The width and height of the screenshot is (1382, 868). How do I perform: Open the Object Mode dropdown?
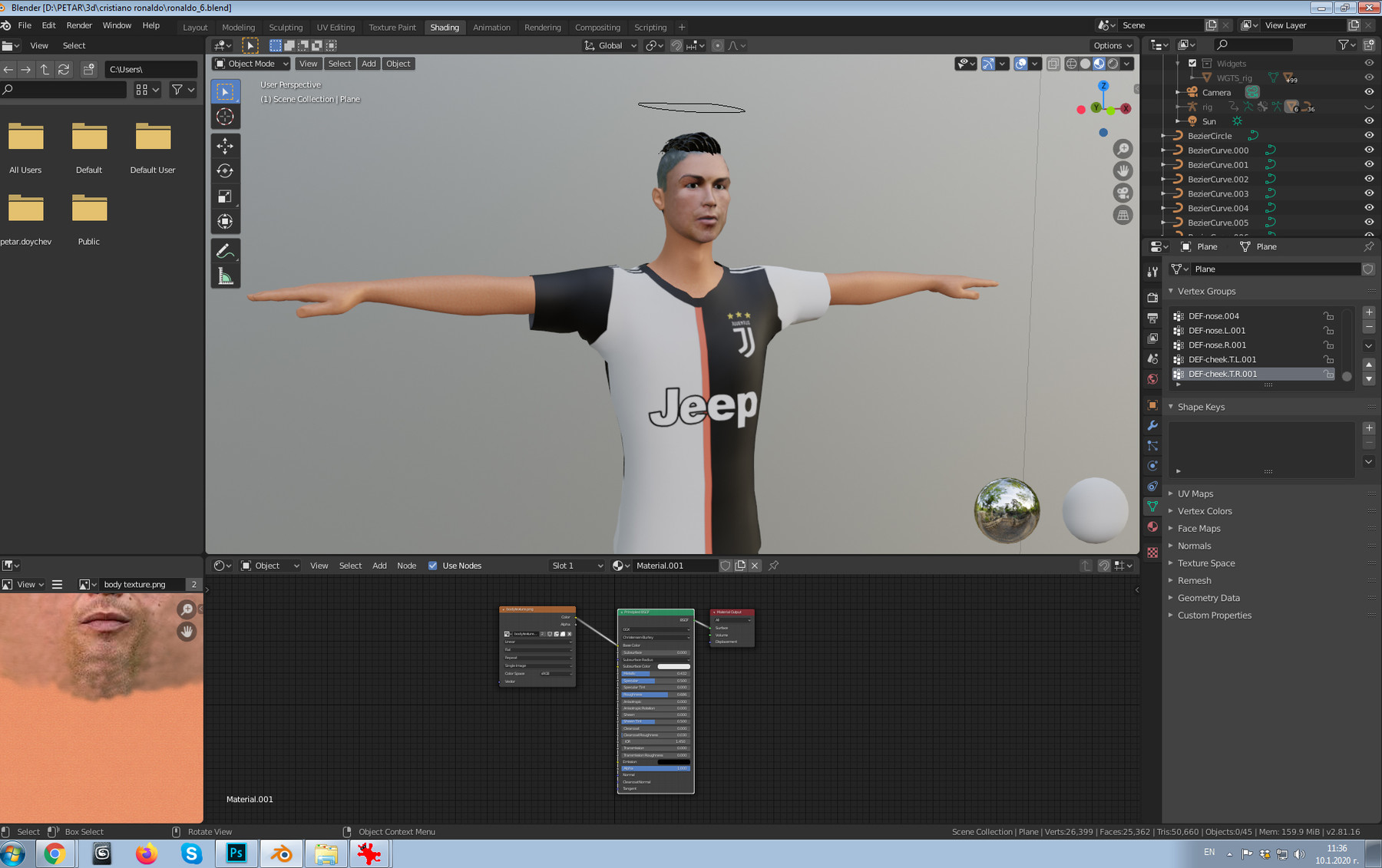[x=250, y=64]
